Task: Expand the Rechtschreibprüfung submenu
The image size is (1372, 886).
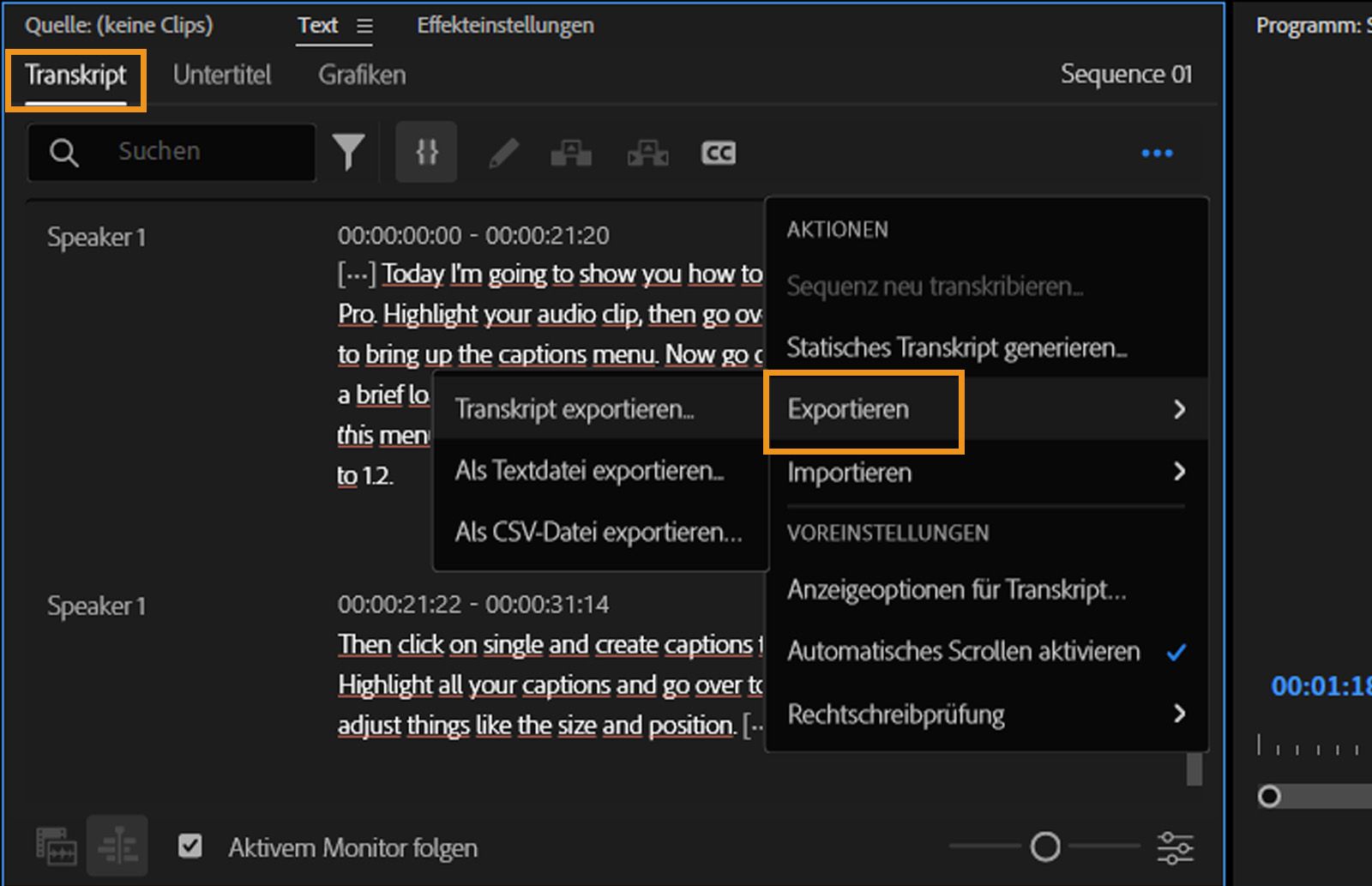Action: click(897, 714)
